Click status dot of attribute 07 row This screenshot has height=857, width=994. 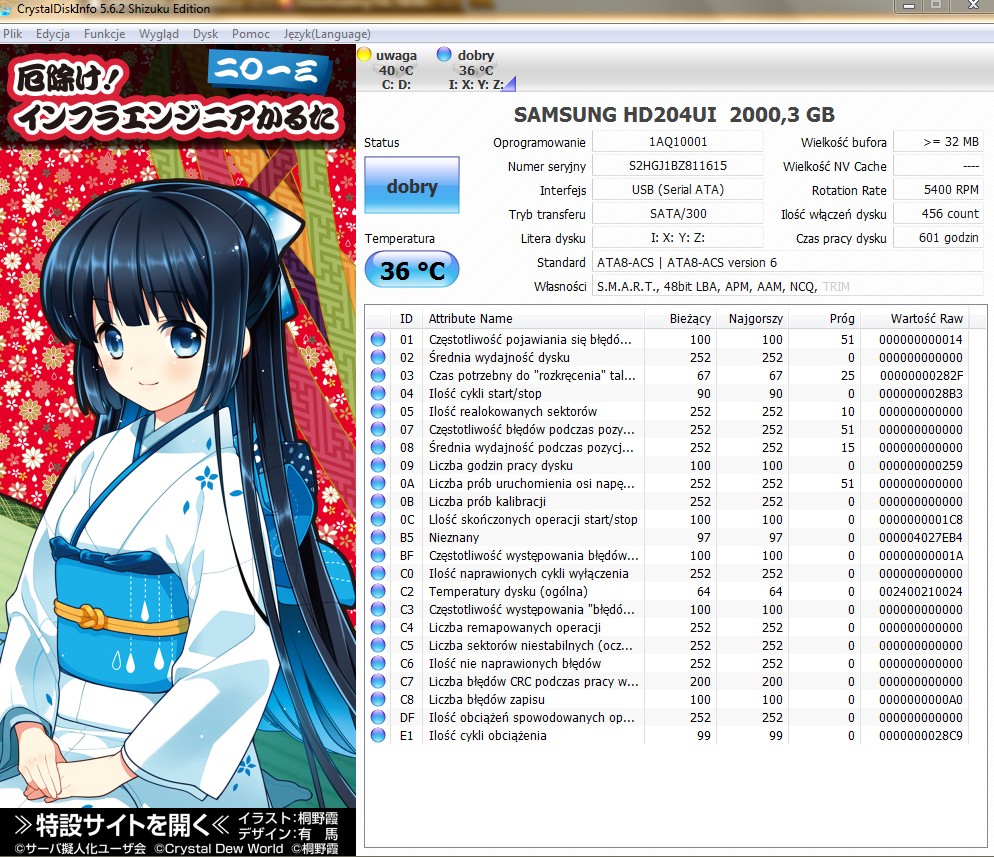378,429
